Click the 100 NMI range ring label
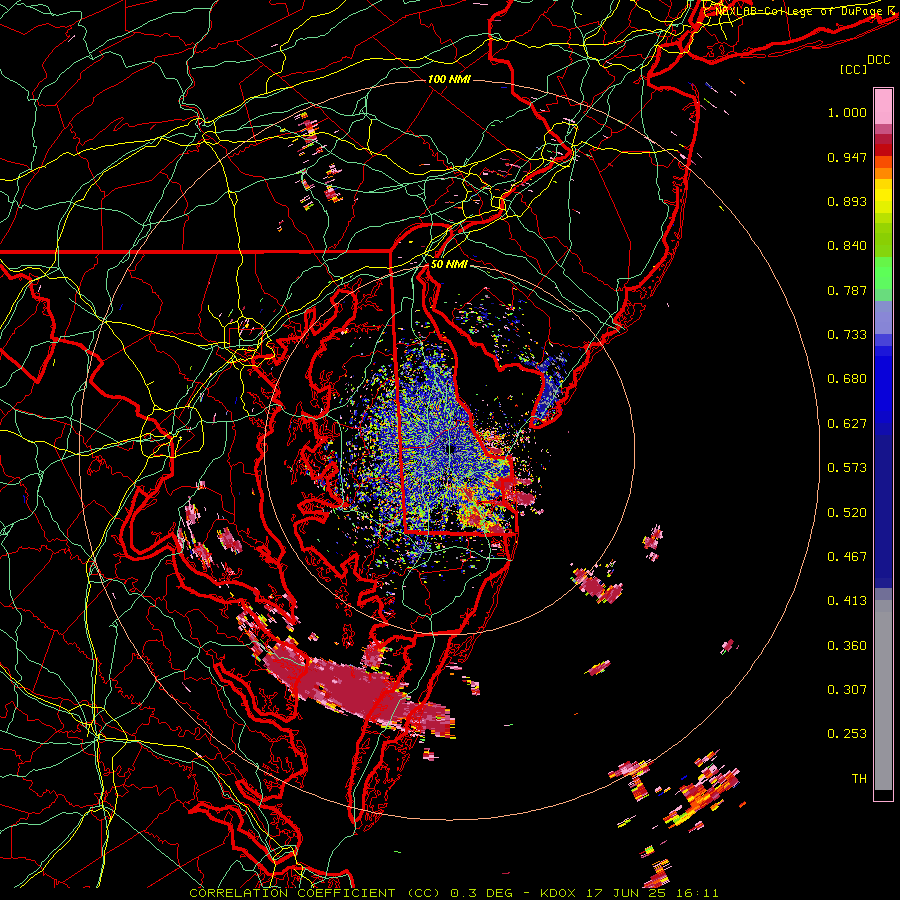The height and width of the screenshot is (900, 900). click(449, 79)
